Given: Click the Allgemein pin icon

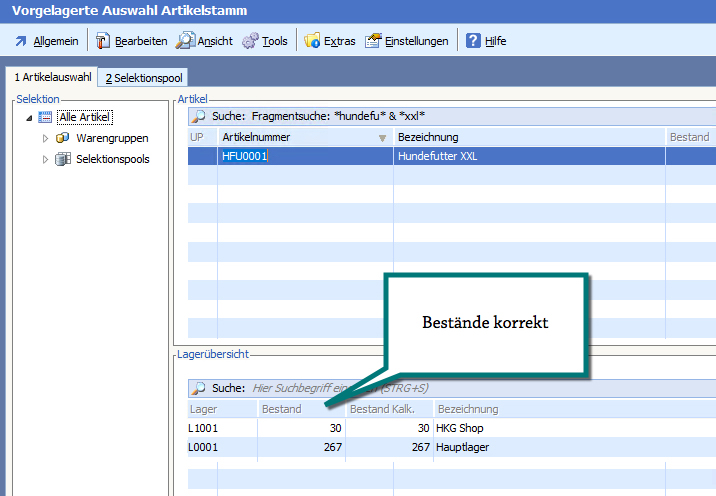Looking at the screenshot, I should click(21, 41).
